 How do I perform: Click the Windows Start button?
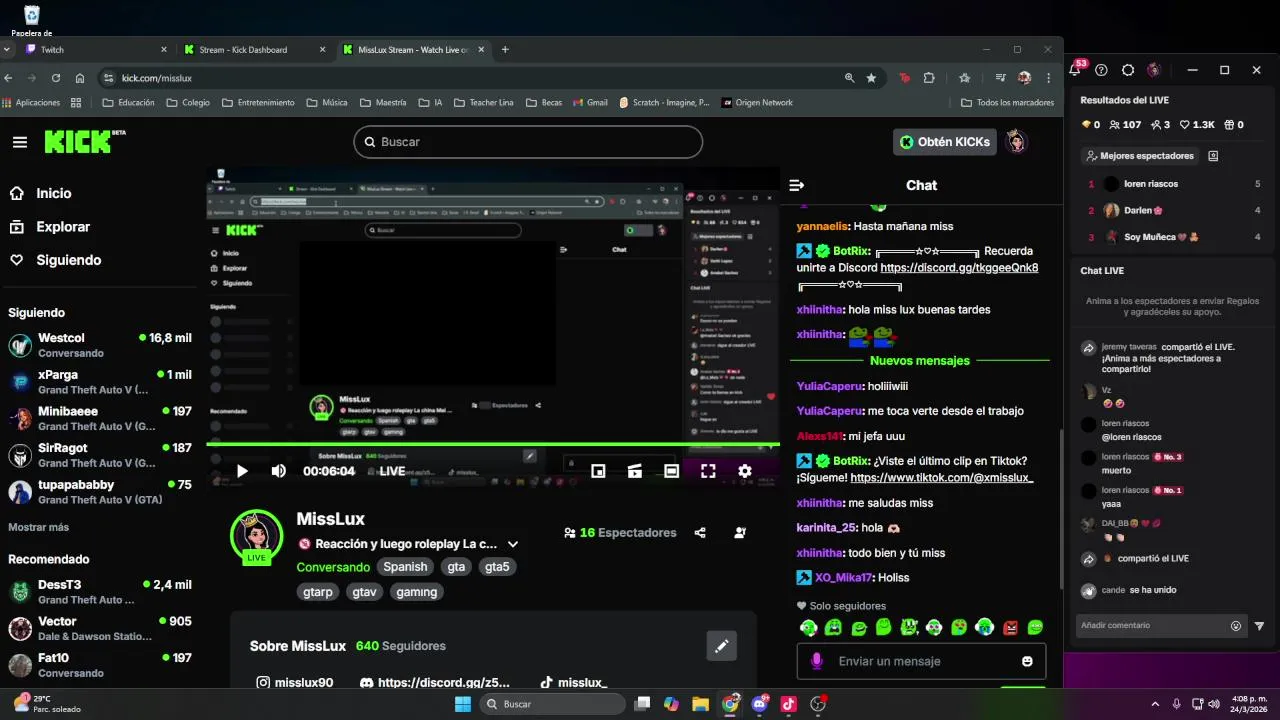pyautogui.click(x=463, y=704)
